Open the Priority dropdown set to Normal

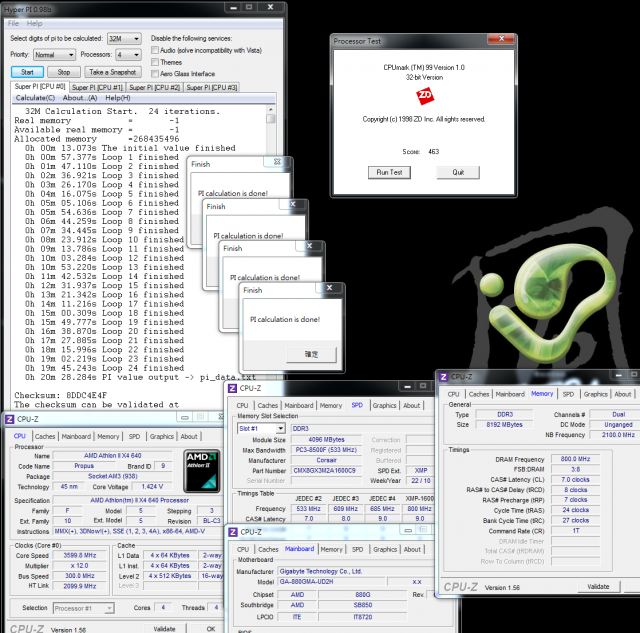(x=54, y=55)
